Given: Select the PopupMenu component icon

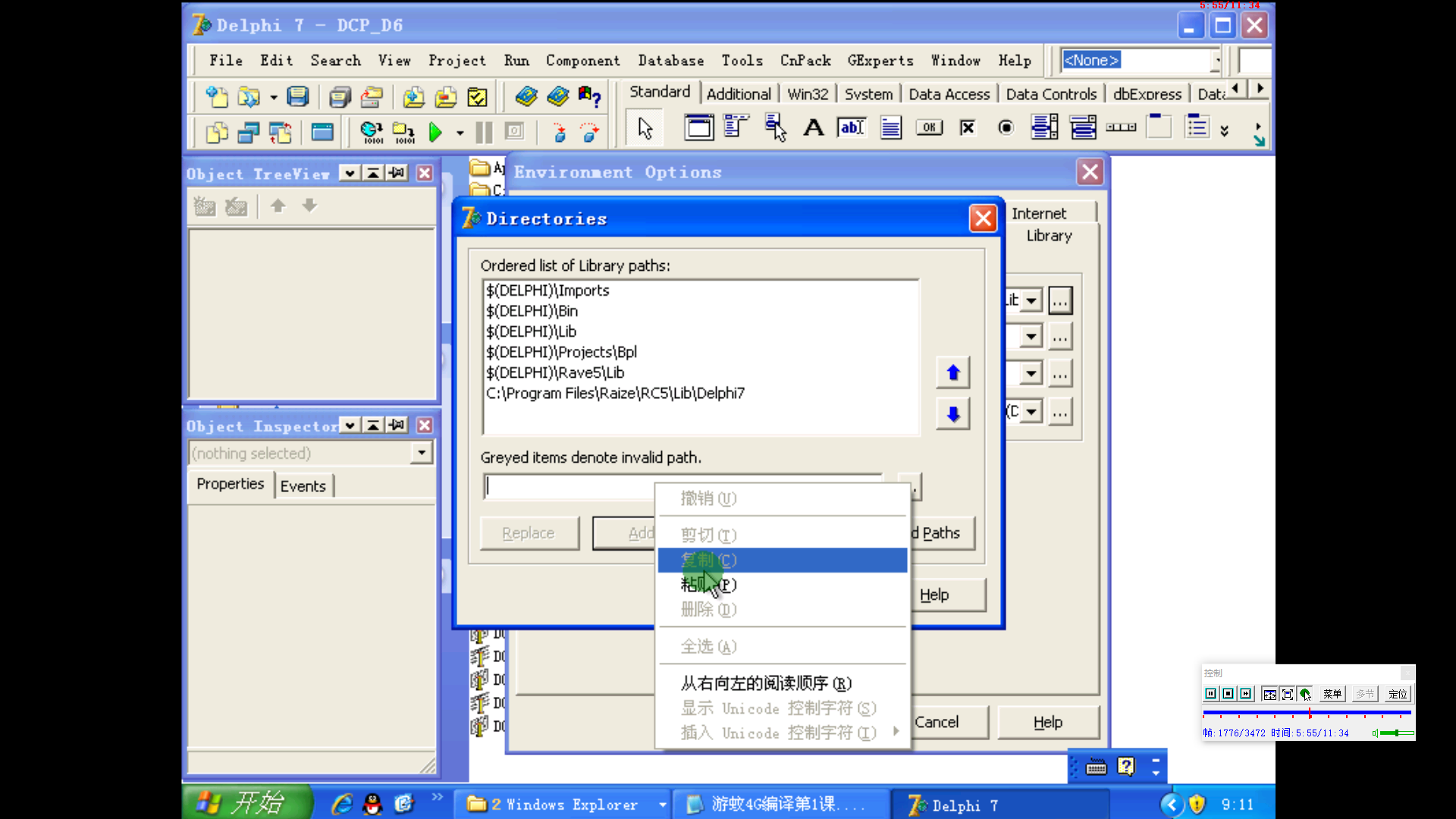Looking at the screenshot, I should [x=775, y=127].
